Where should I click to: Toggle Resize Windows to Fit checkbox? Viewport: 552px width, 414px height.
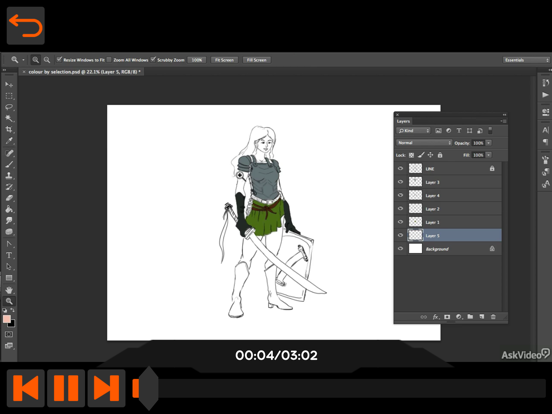59,59
